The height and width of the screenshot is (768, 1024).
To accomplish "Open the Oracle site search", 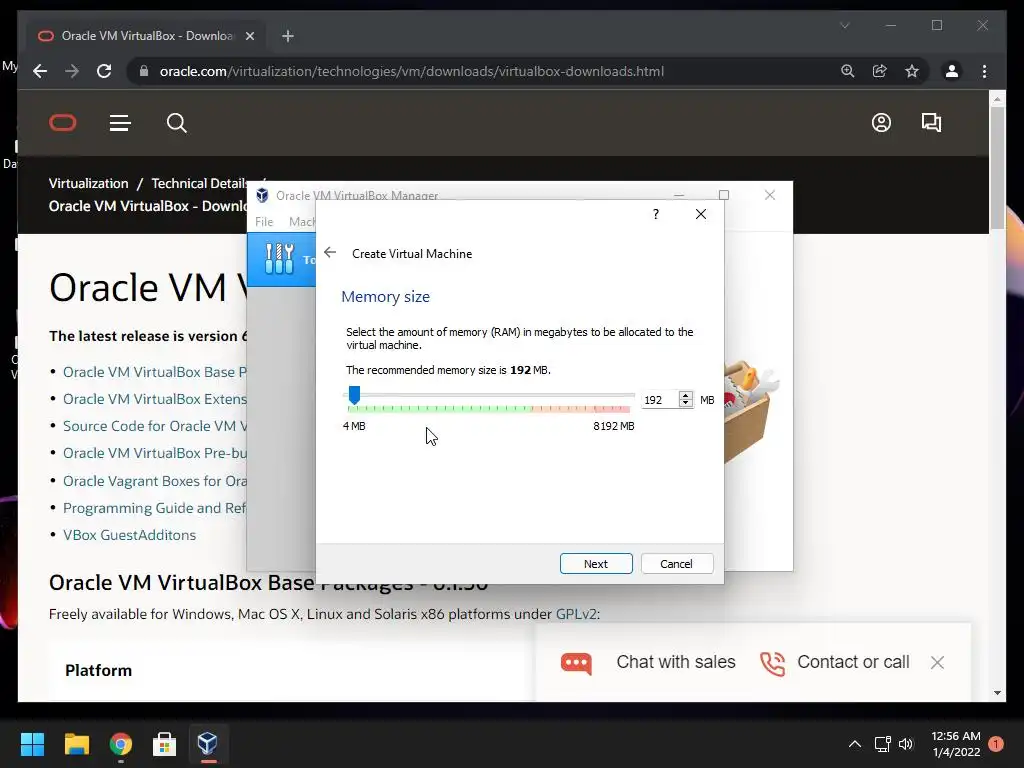I will click(176, 123).
